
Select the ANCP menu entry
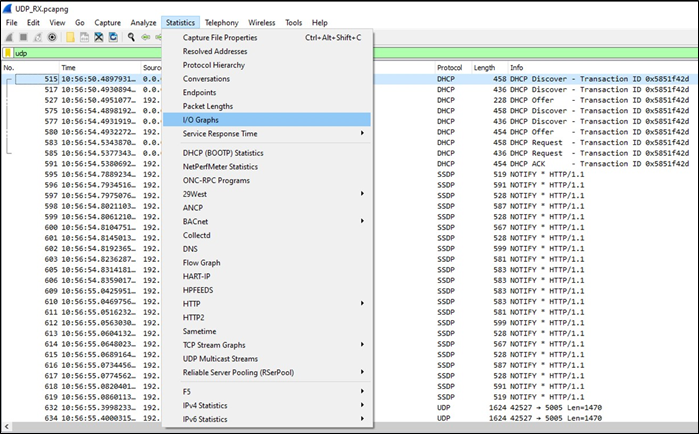[267, 208]
